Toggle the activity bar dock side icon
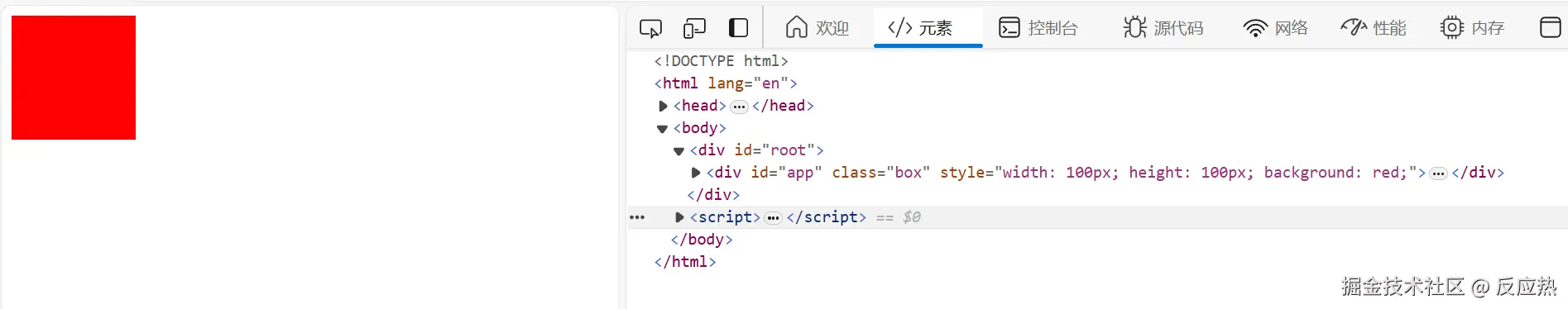 (738, 28)
